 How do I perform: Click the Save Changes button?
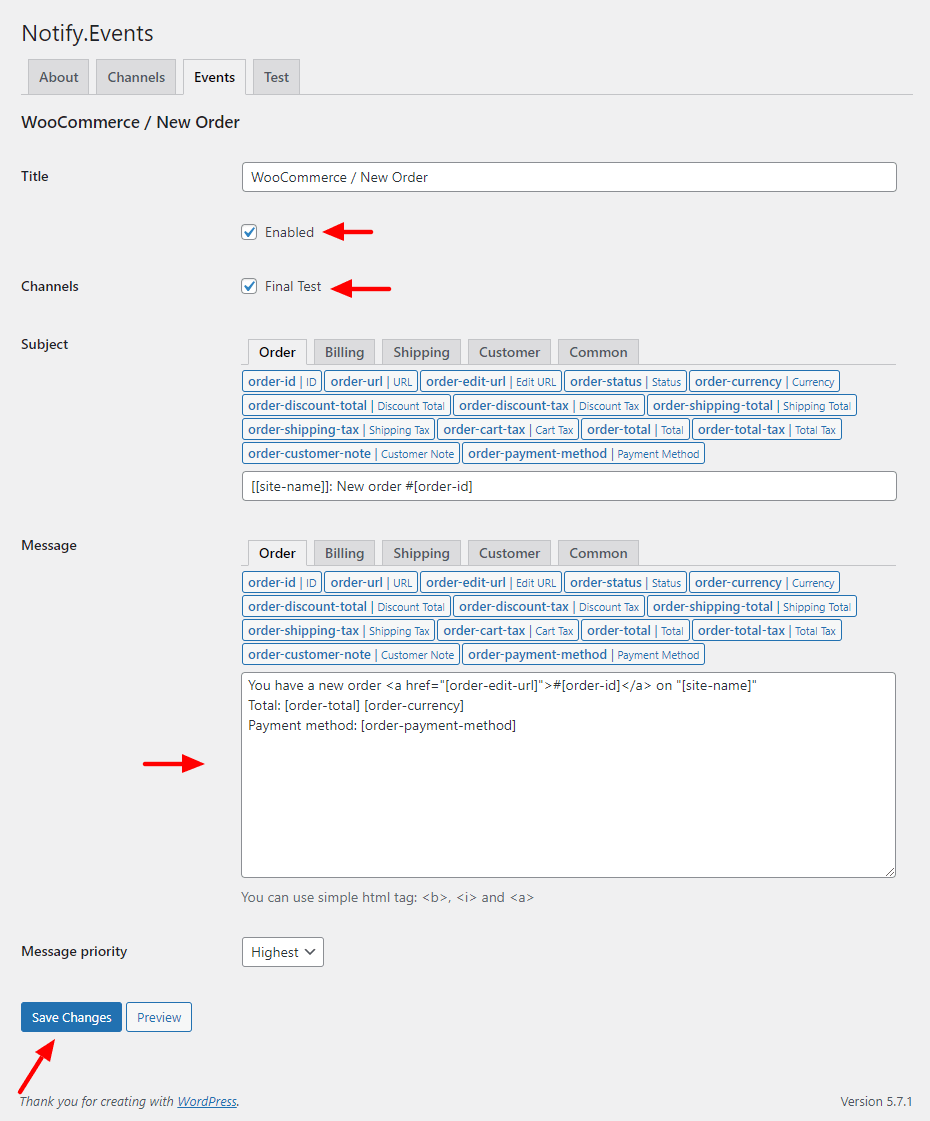71,1017
